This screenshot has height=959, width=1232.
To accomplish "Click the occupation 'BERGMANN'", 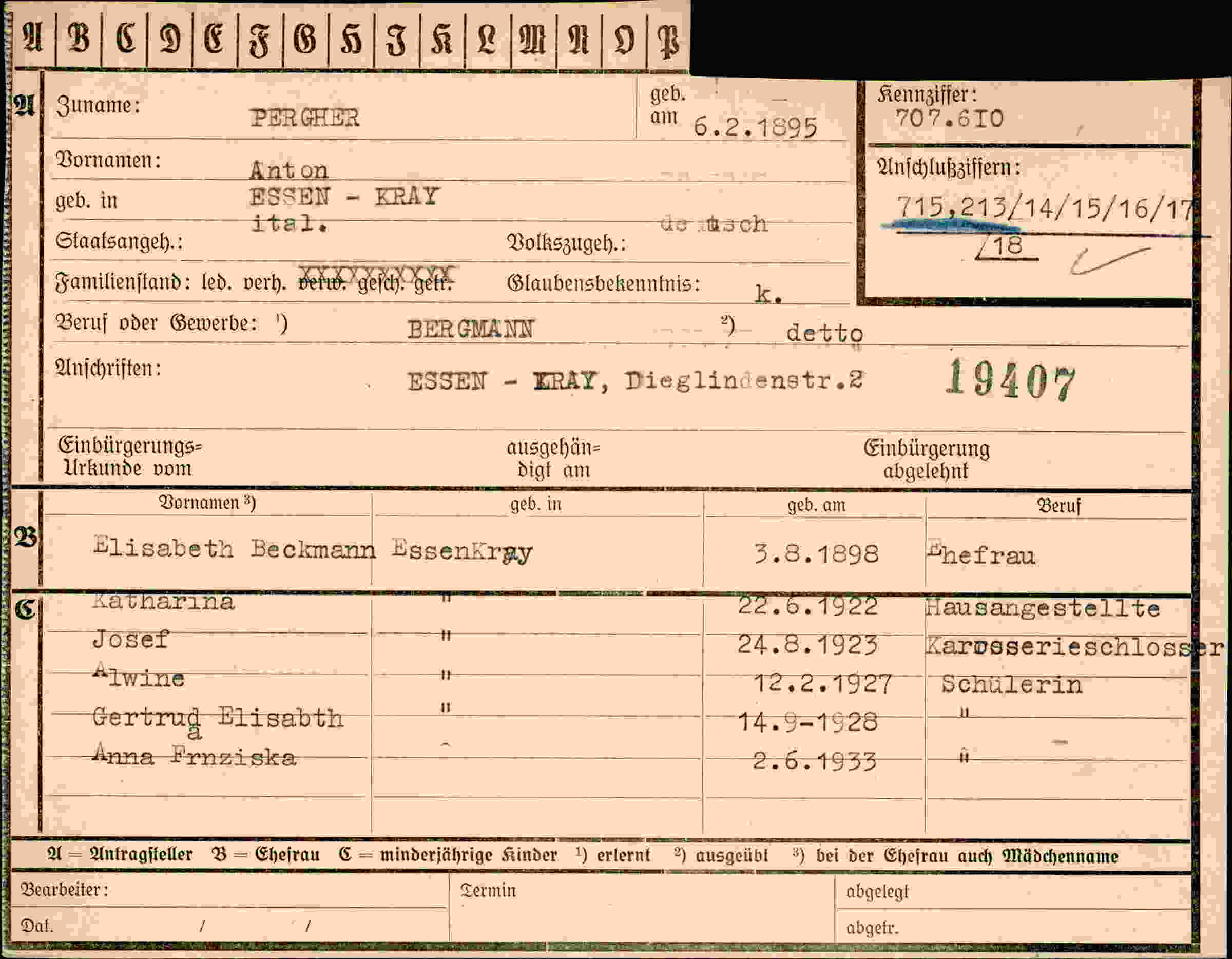I will click(x=470, y=329).
